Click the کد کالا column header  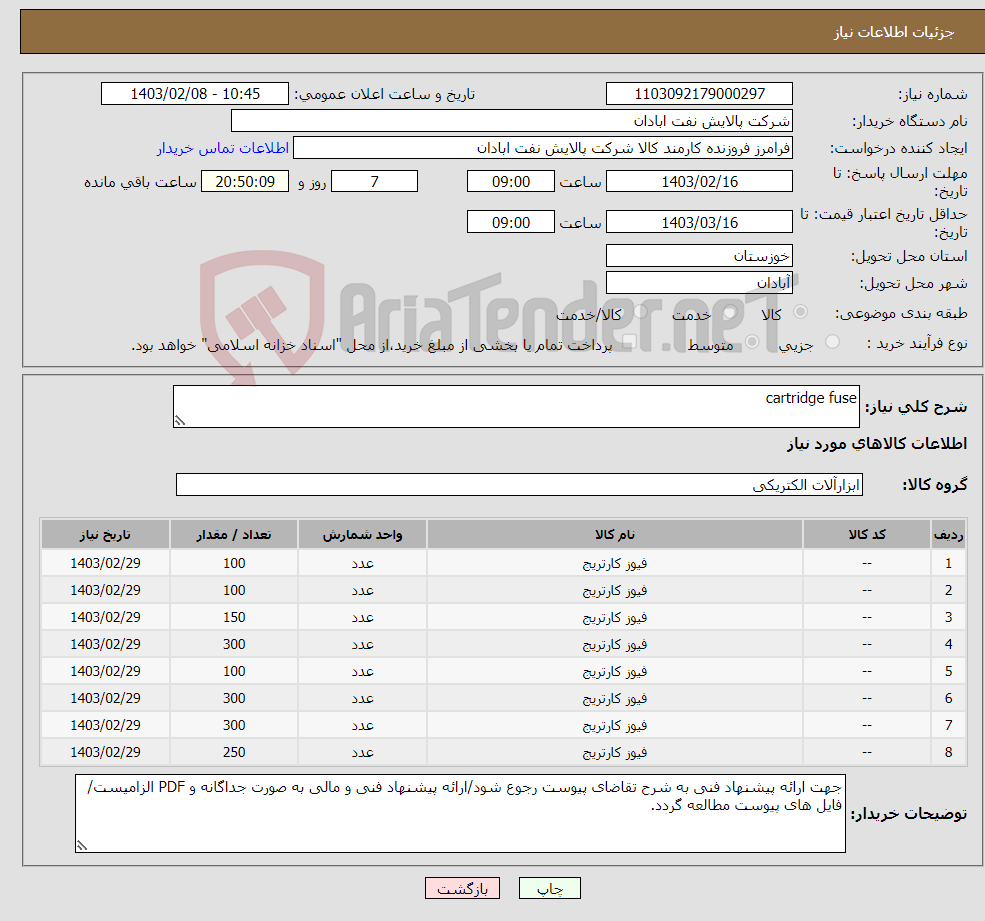coord(867,535)
